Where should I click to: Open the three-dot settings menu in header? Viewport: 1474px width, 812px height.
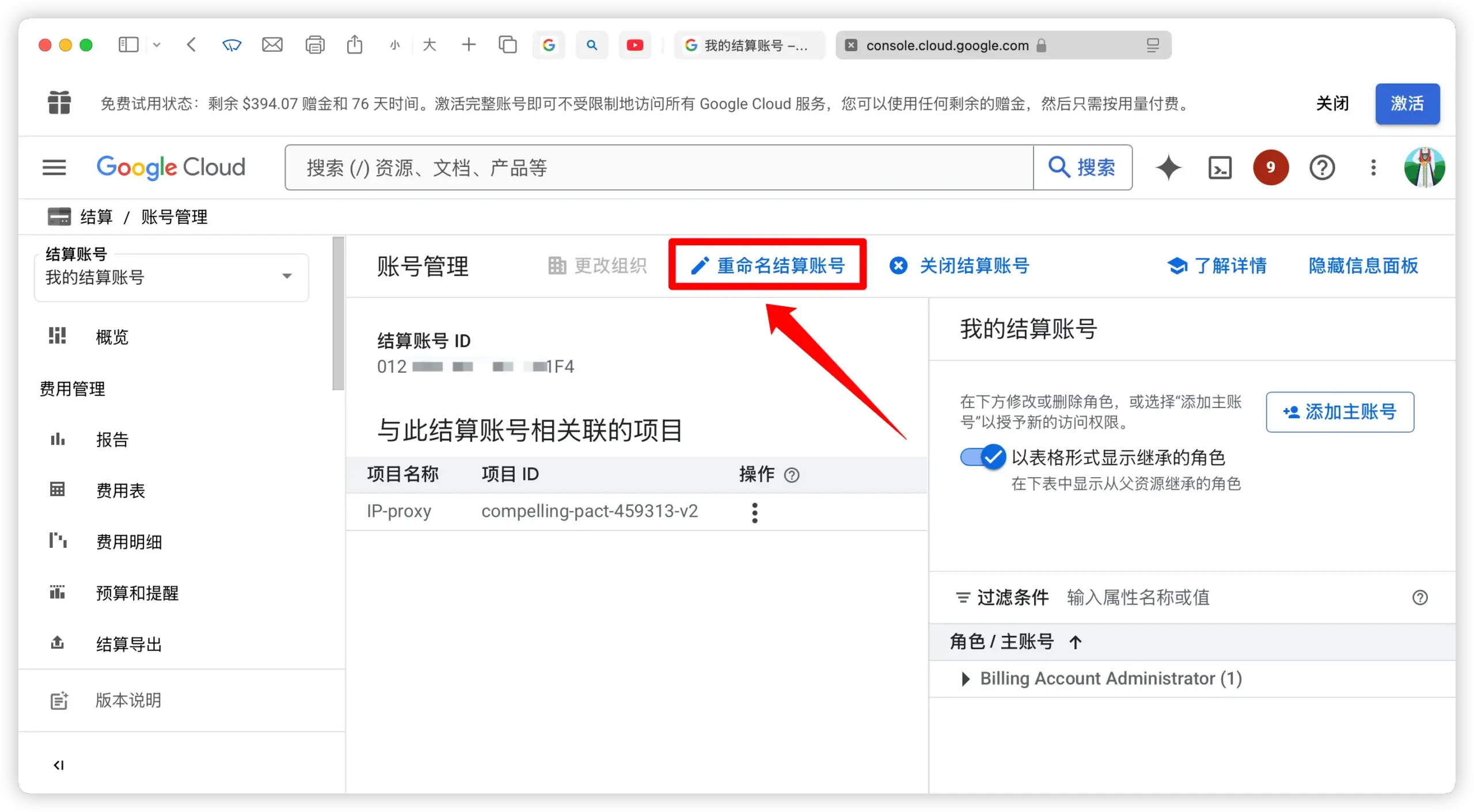[x=1373, y=167]
